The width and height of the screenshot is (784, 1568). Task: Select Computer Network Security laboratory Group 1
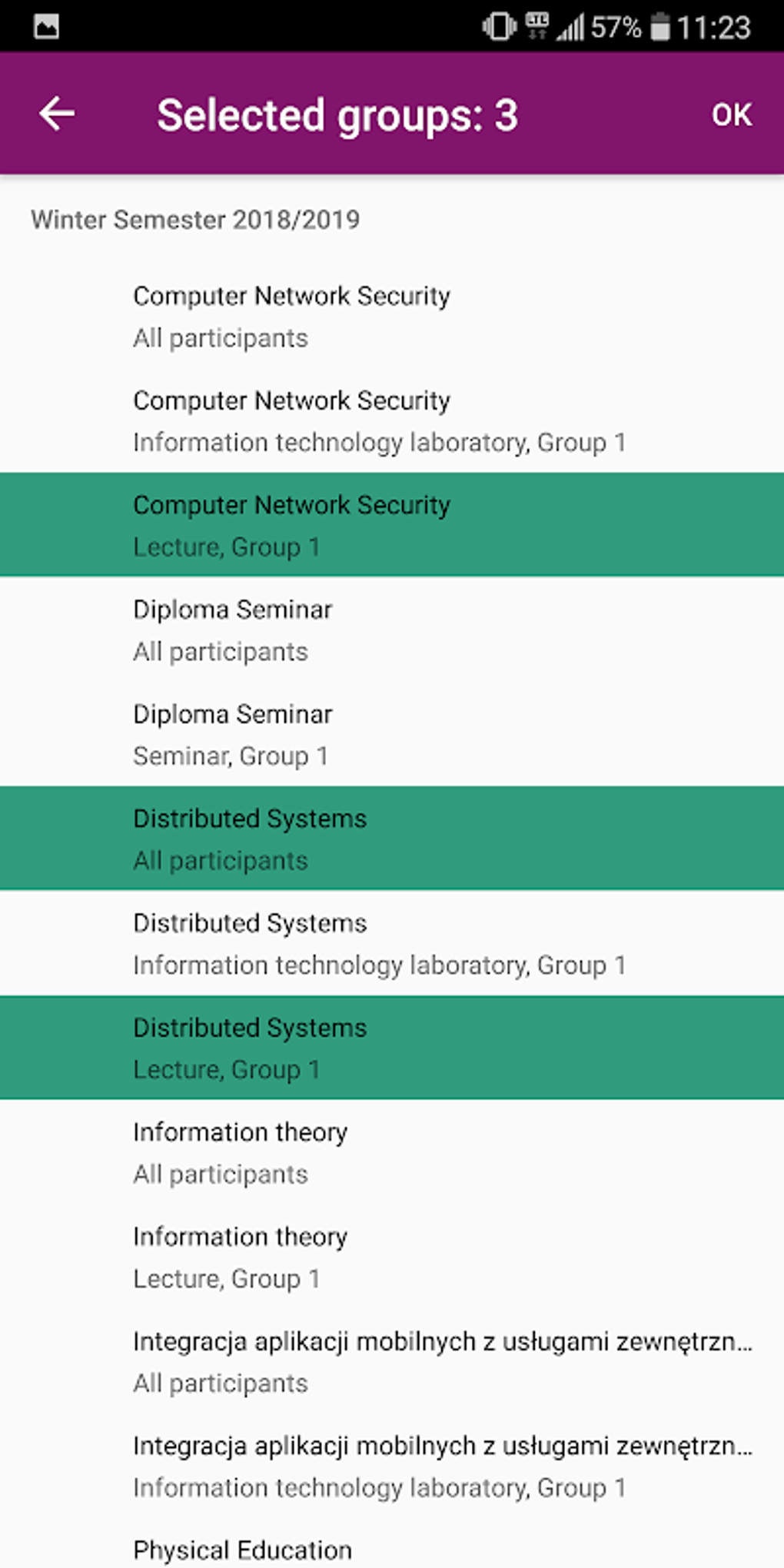[x=392, y=421]
